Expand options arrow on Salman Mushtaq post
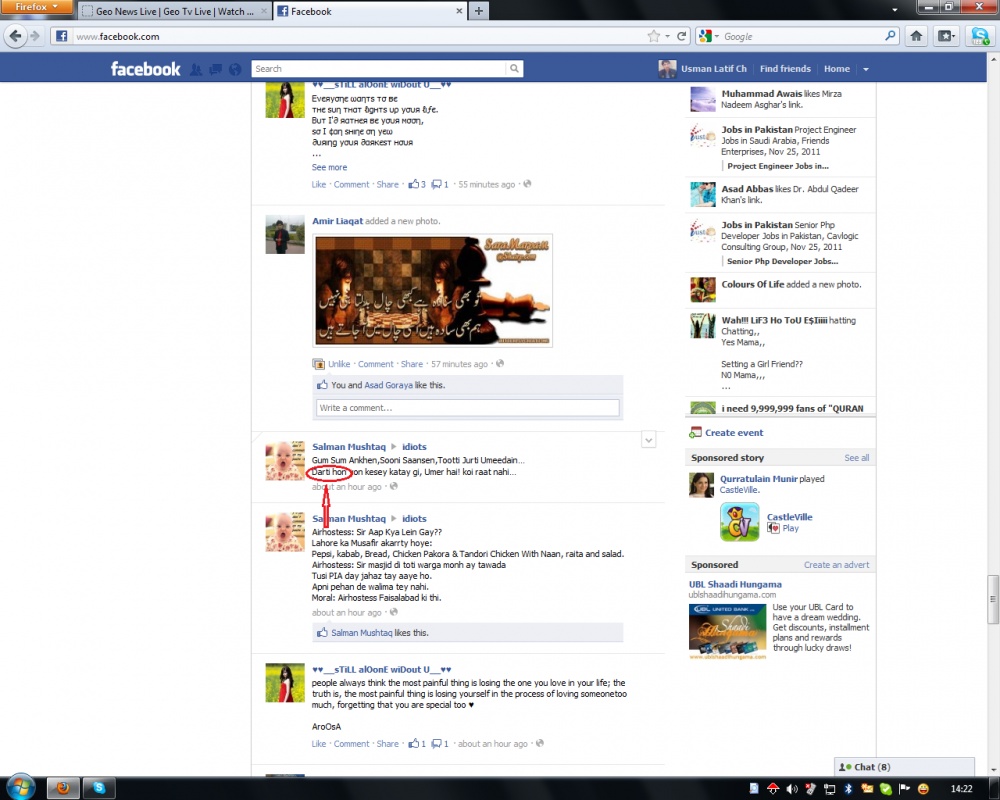Image resolution: width=1000 pixels, height=800 pixels. pyautogui.click(x=648, y=440)
